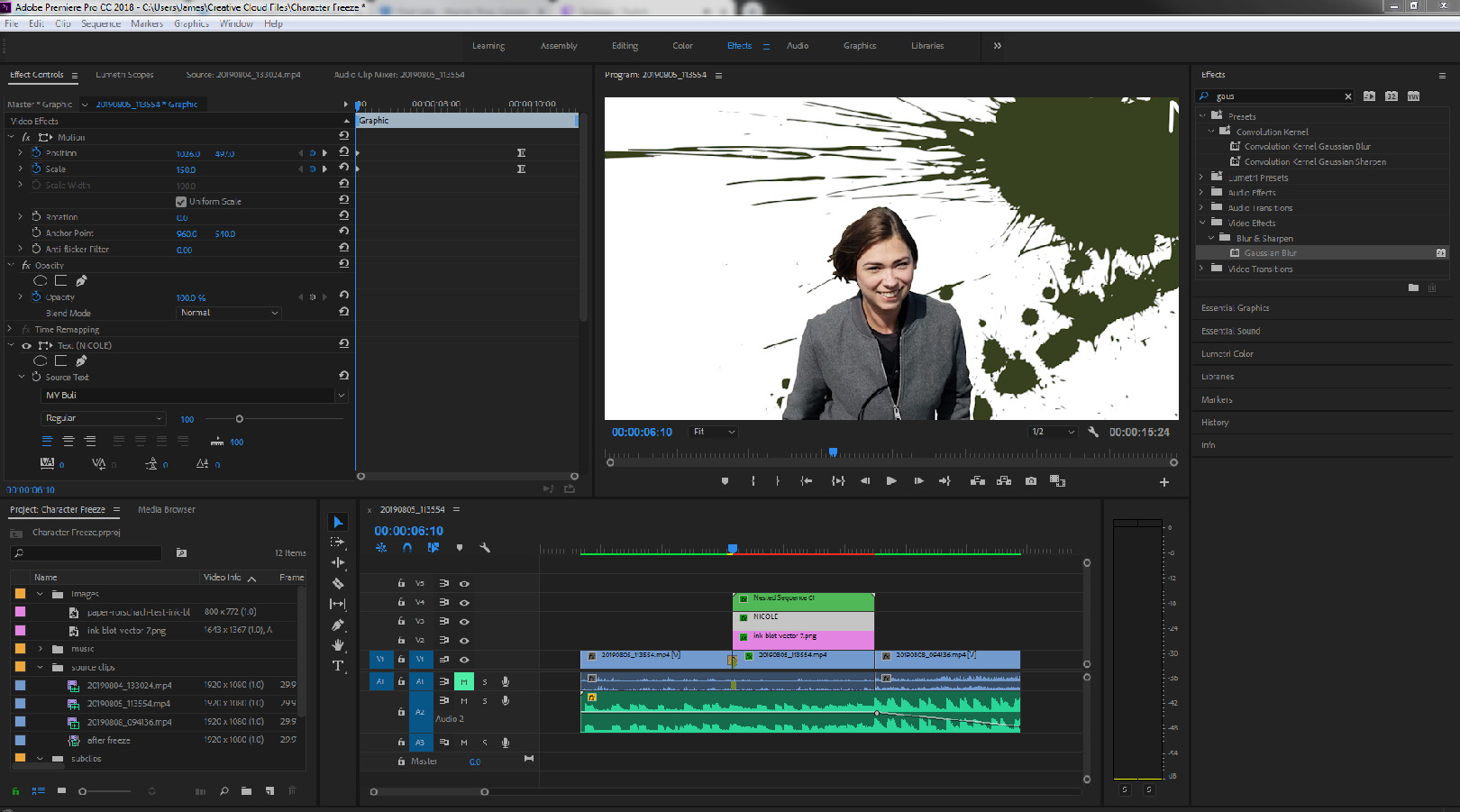Open the Program monitor wrench settings
Image resolution: width=1460 pixels, height=812 pixels.
point(1093,432)
